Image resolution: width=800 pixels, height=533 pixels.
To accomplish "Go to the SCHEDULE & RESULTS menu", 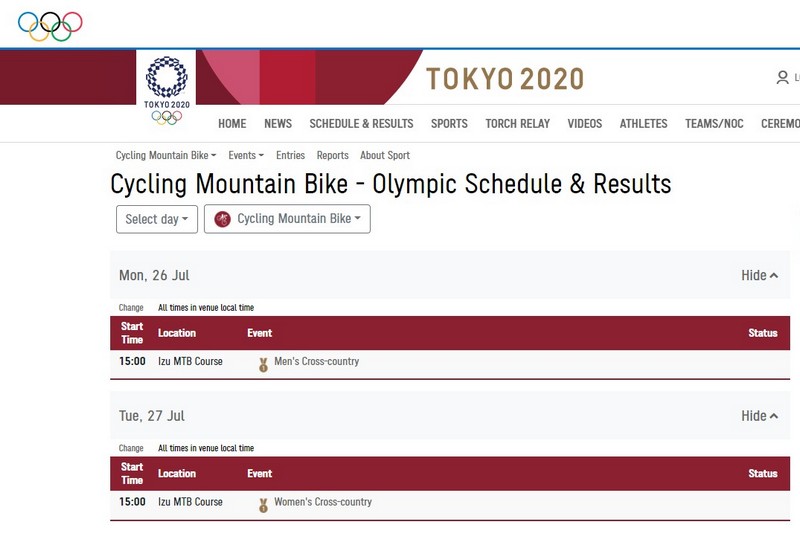I will pyautogui.click(x=361, y=124).
